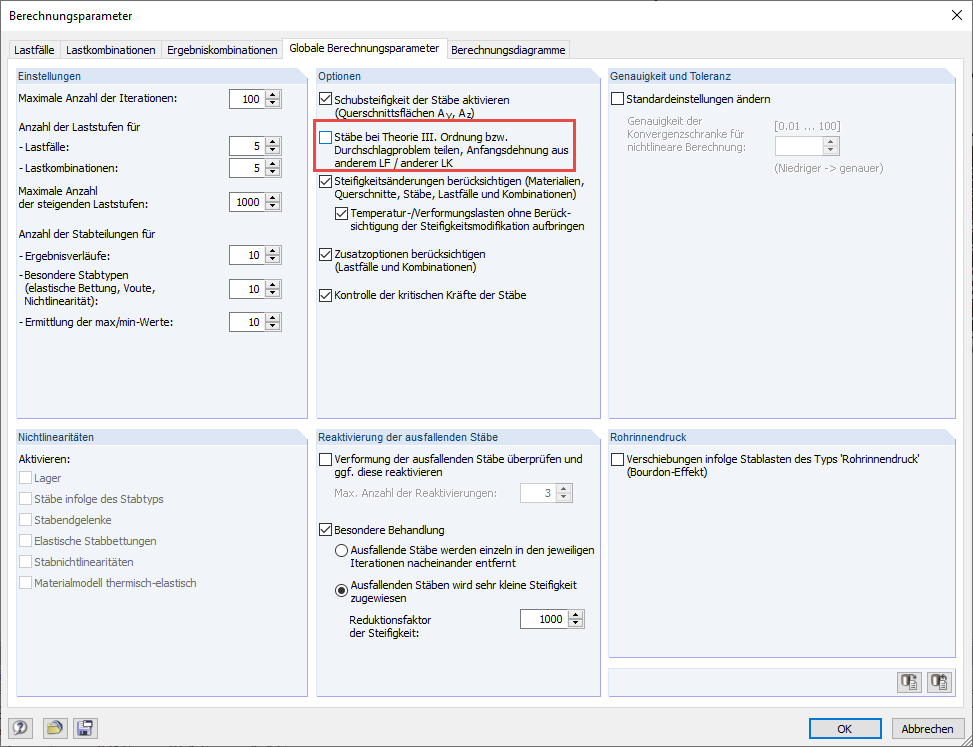Screen dimensions: 973x747
Task: Disable Kontrolle der kritischen Kräfte der Stäbe
Action: pyautogui.click(x=325, y=295)
